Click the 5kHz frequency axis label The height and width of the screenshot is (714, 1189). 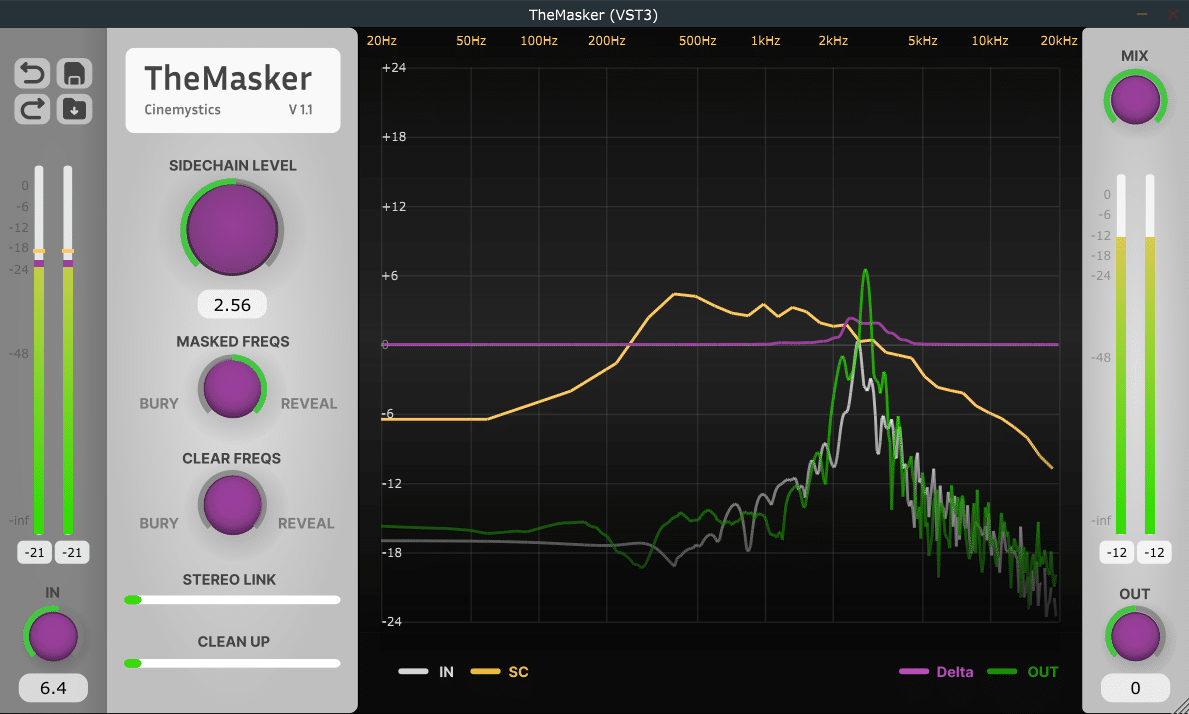923,40
